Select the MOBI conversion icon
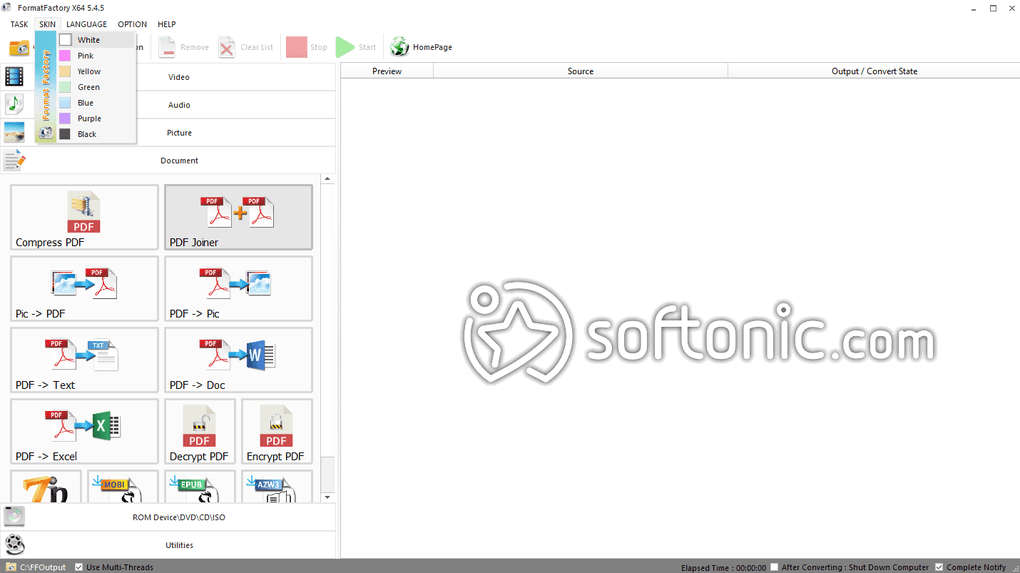Screen dimensions: 1020x573 123,487
